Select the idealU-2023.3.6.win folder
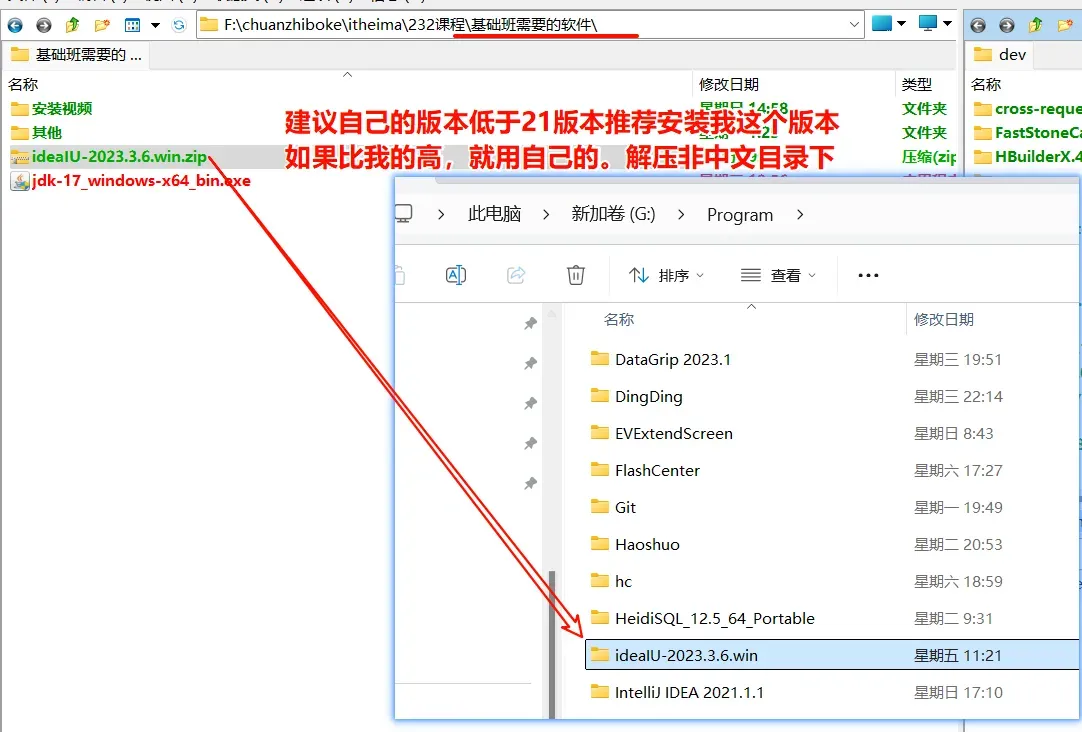1082x732 pixels. point(832,655)
